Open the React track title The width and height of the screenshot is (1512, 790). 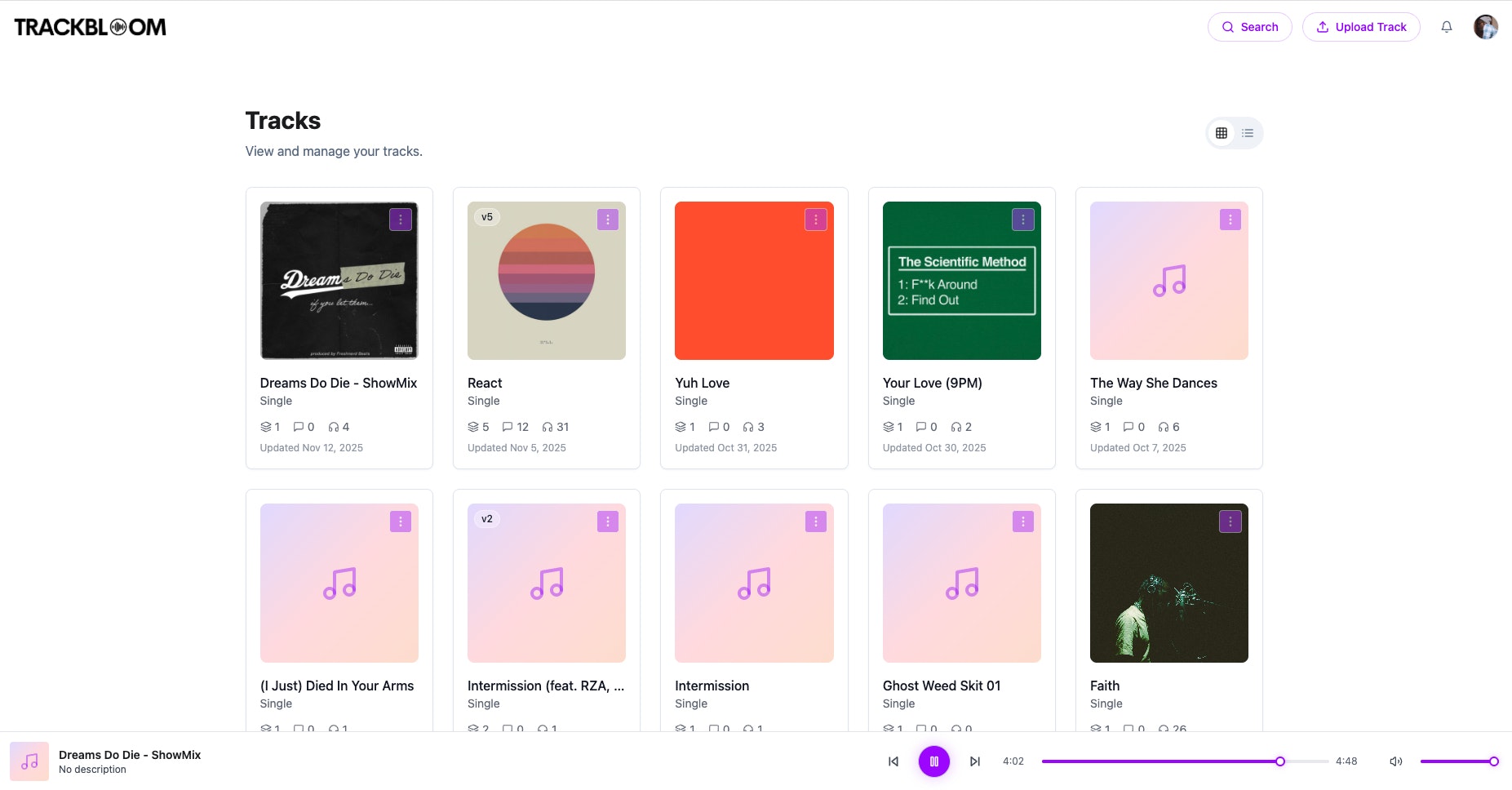pos(485,383)
